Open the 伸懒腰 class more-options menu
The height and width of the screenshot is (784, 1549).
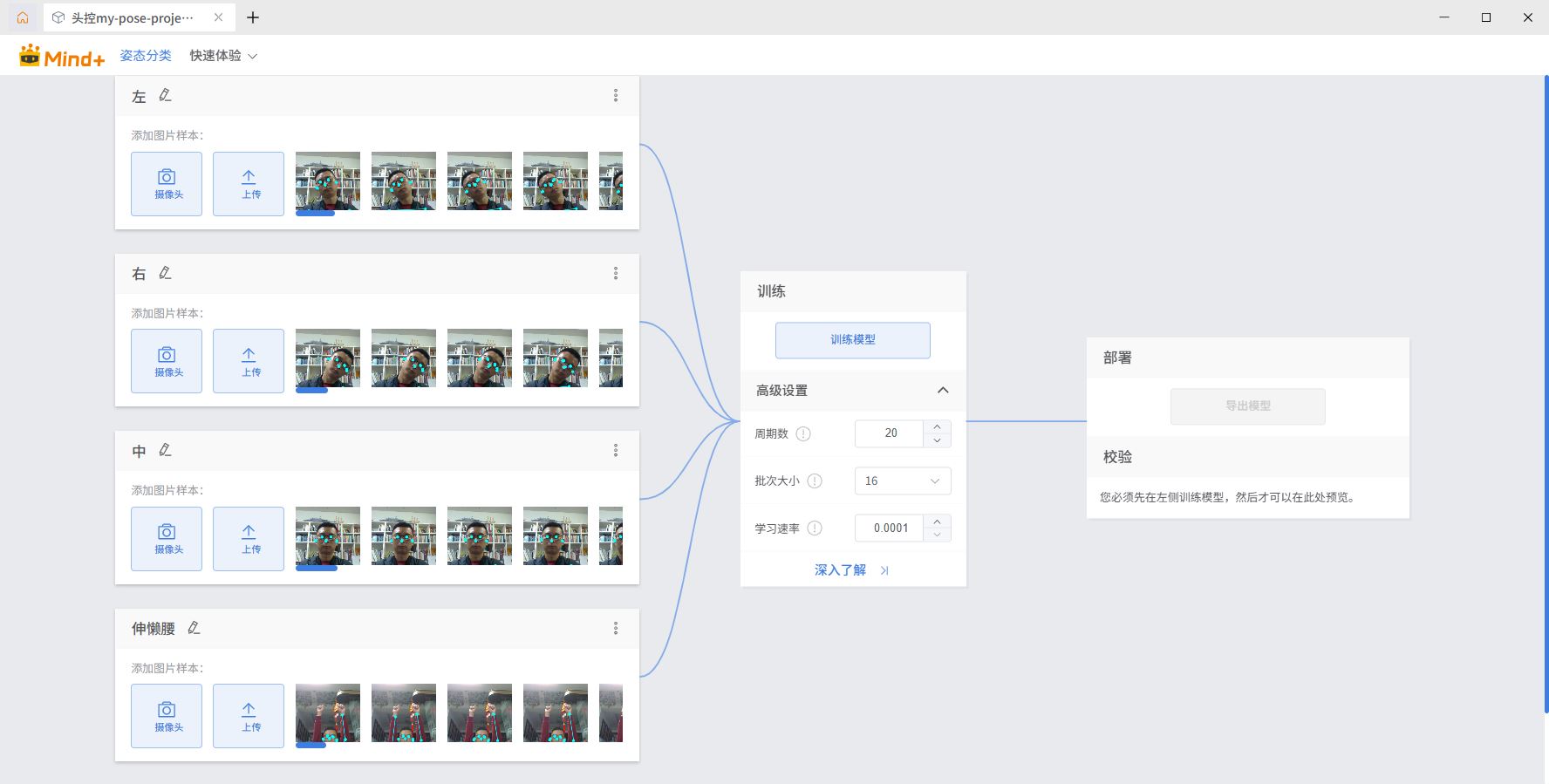tap(616, 628)
